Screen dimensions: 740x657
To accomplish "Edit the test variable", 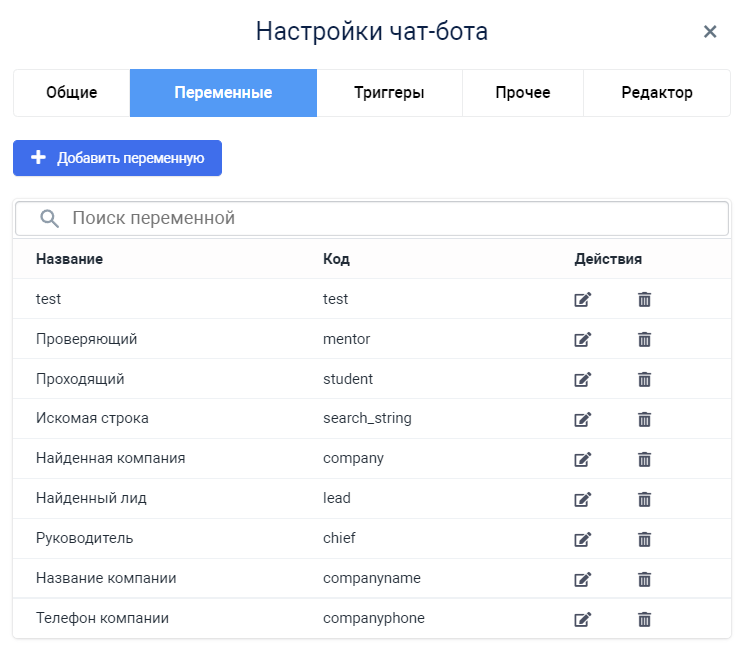I will [x=583, y=299].
